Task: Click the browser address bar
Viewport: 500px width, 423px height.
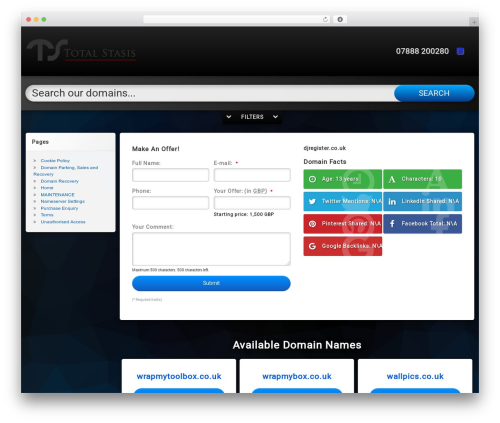Action: point(237,20)
